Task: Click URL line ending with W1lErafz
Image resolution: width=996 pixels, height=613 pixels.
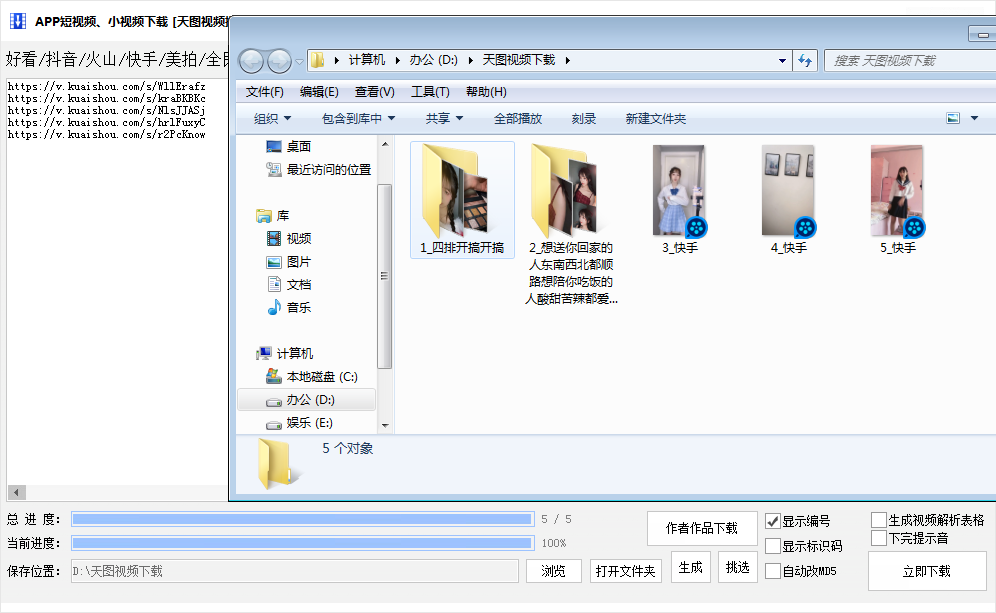Action: pyautogui.click(x=107, y=86)
